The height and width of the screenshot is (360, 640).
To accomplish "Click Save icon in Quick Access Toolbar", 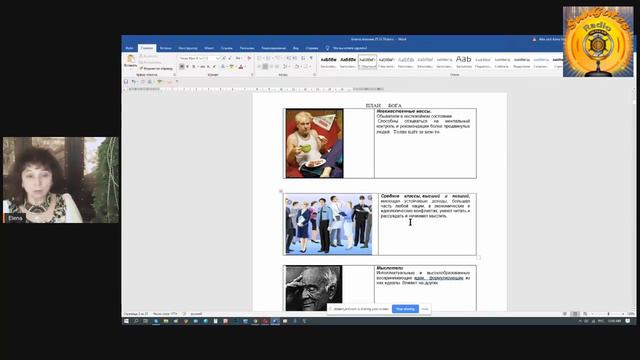I will click(126, 81).
